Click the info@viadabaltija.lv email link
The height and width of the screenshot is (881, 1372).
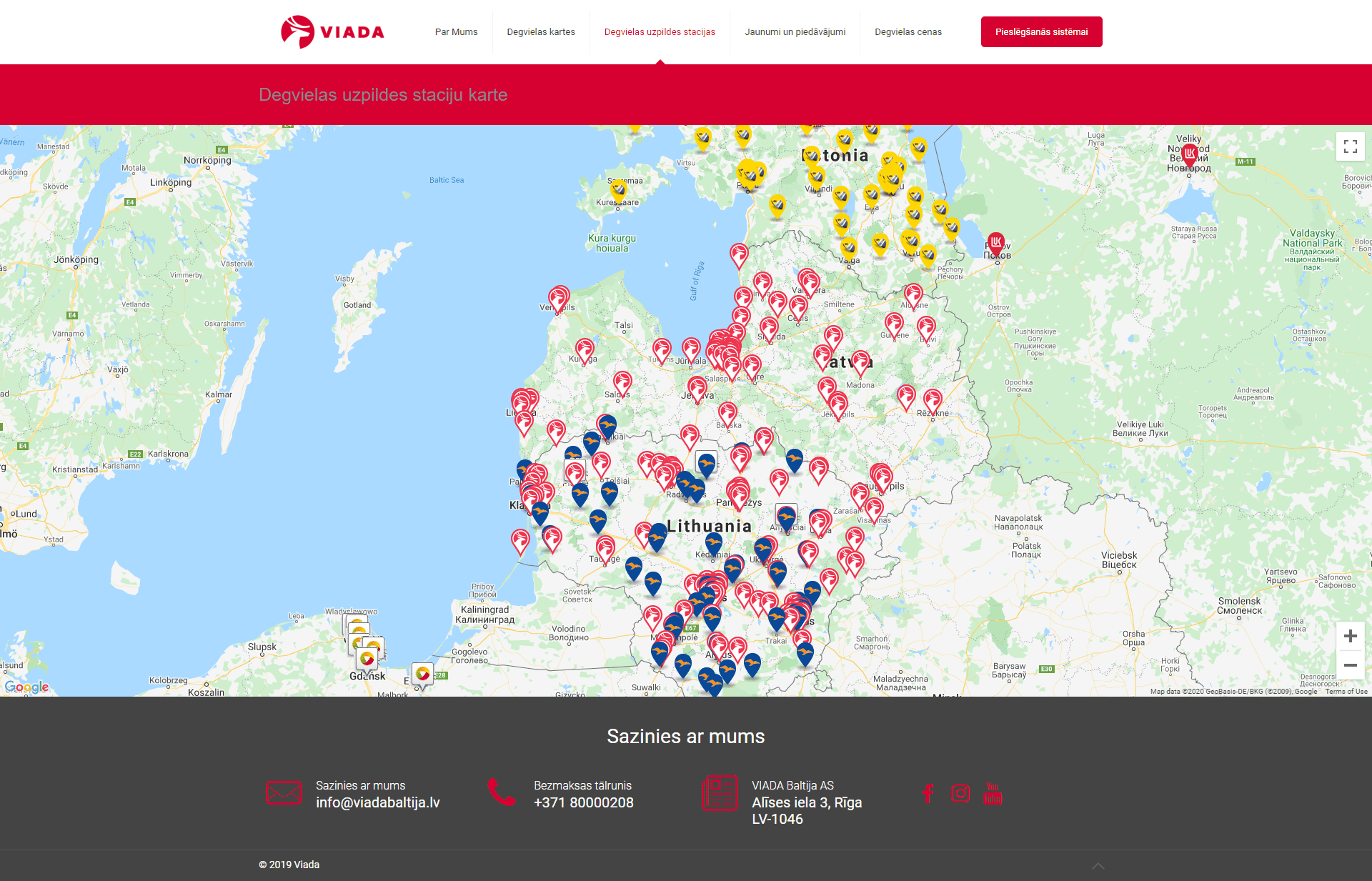click(378, 802)
